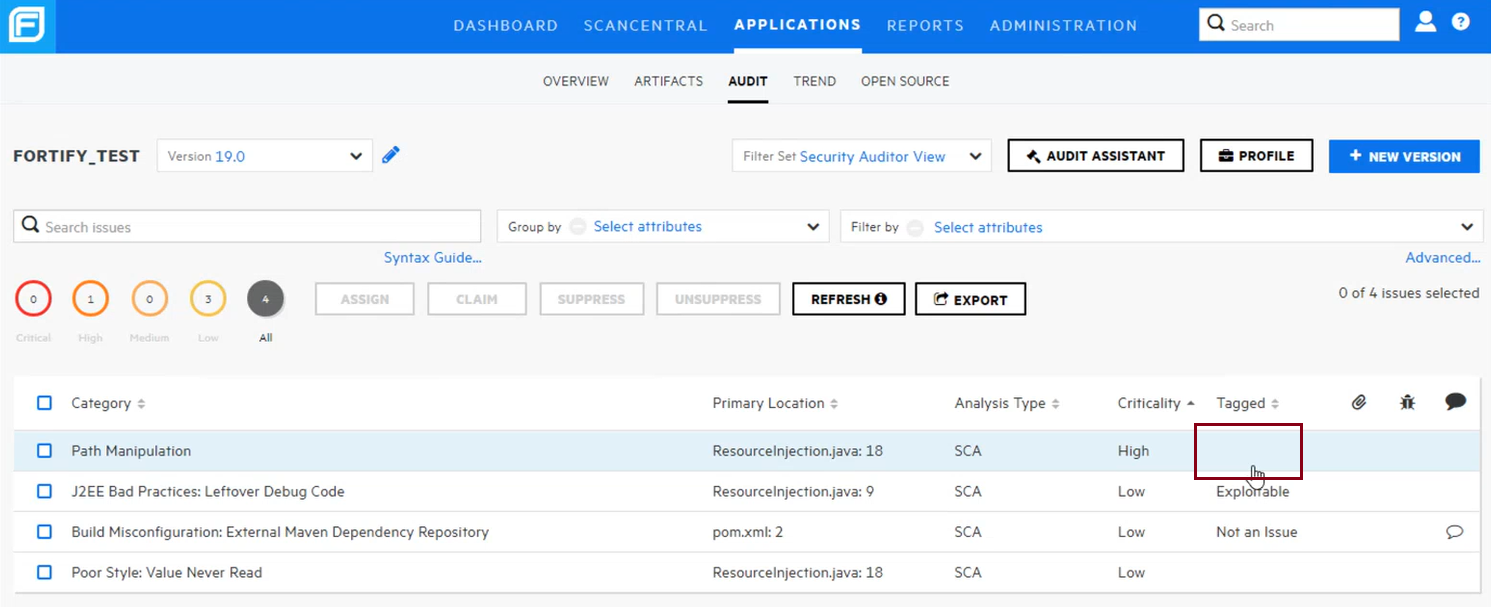The width and height of the screenshot is (1491, 607).
Task: Click the attachment paperclip column icon
Action: 1358,403
